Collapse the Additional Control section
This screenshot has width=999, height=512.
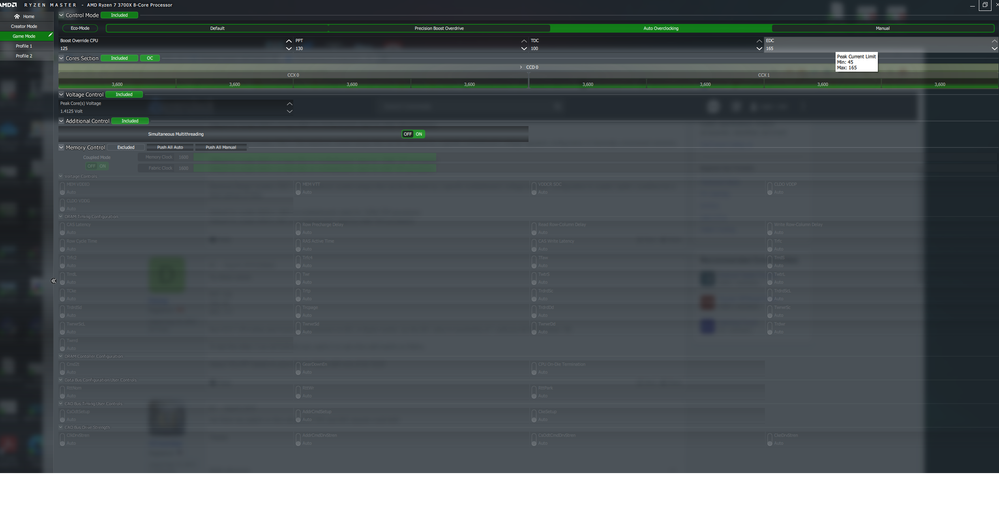pos(61,121)
